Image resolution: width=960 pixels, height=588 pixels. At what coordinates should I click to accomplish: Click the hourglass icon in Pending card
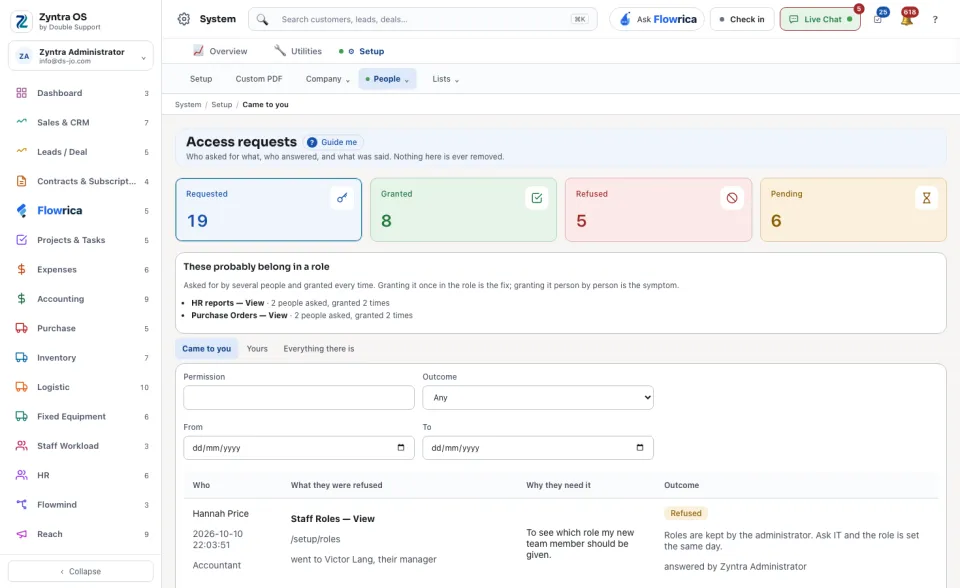(926, 198)
